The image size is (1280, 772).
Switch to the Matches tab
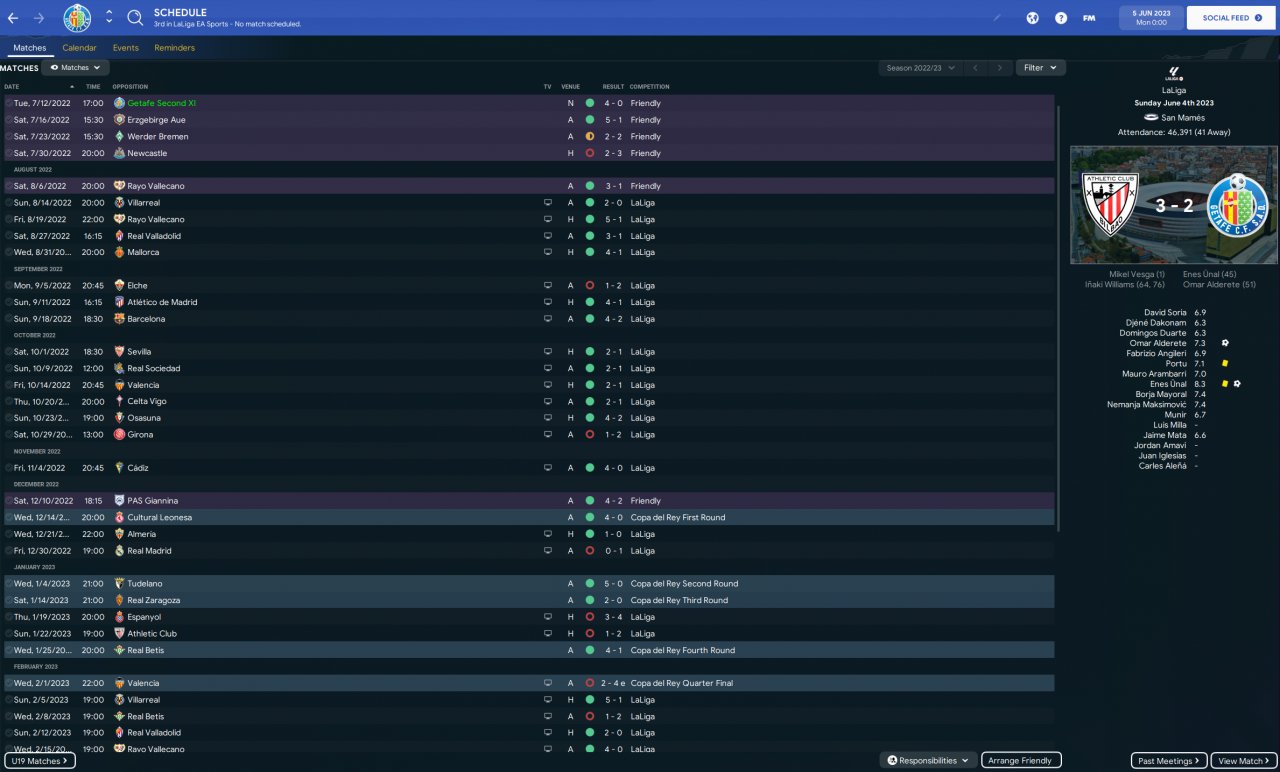click(x=30, y=48)
